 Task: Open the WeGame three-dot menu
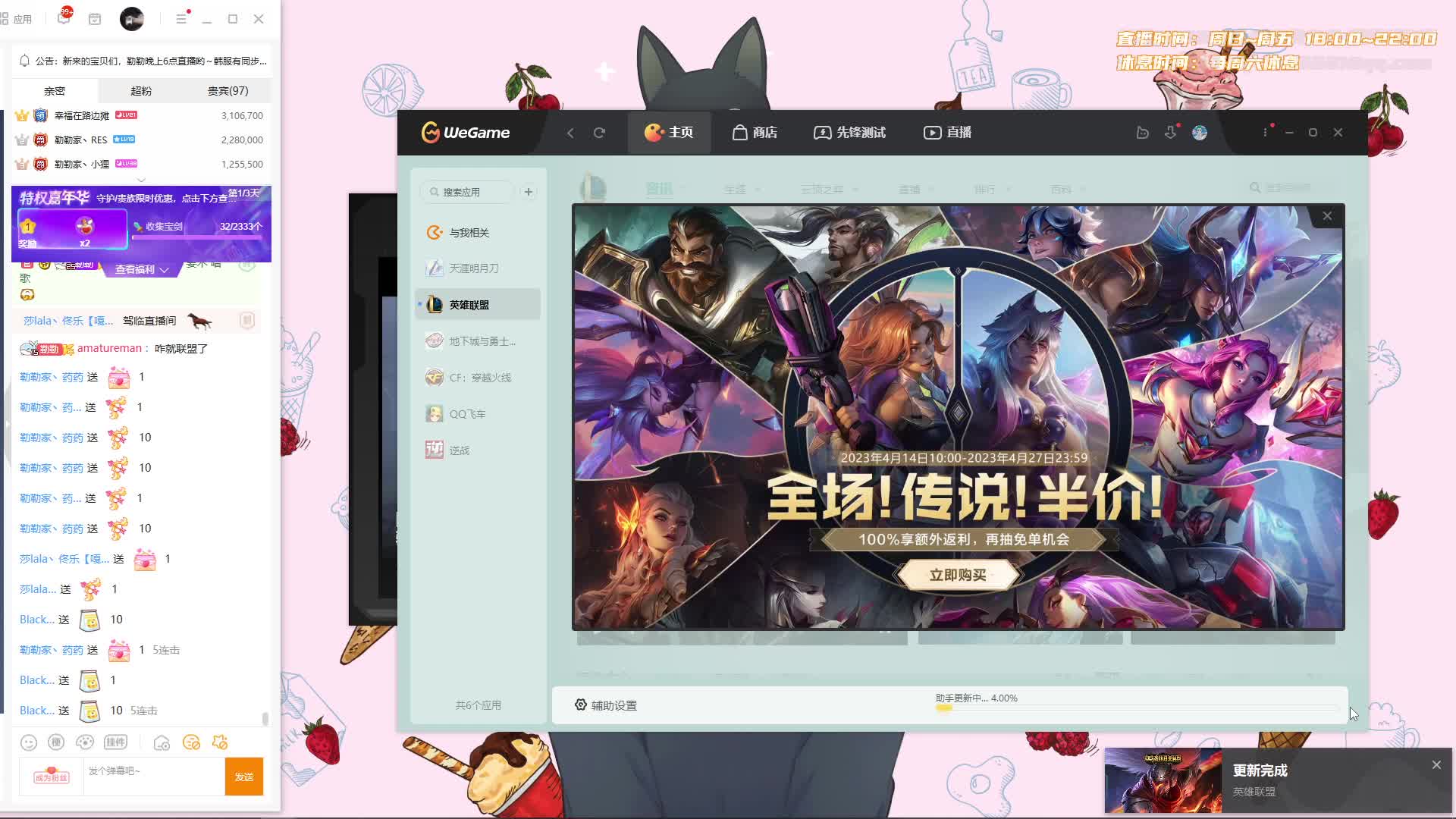pyautogui.click(x=1265, y=132)
